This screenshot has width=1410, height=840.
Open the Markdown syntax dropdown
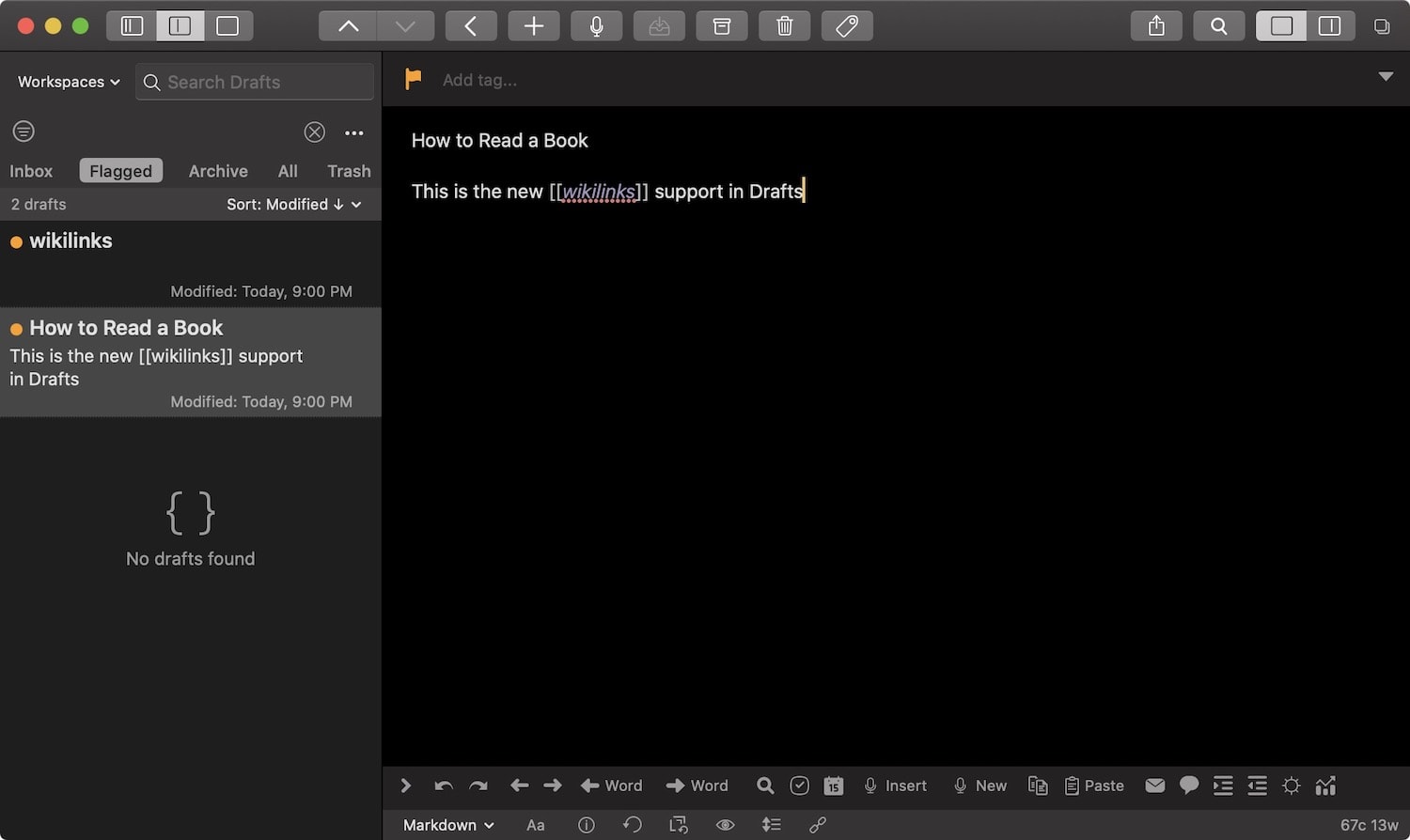(447, 825)
